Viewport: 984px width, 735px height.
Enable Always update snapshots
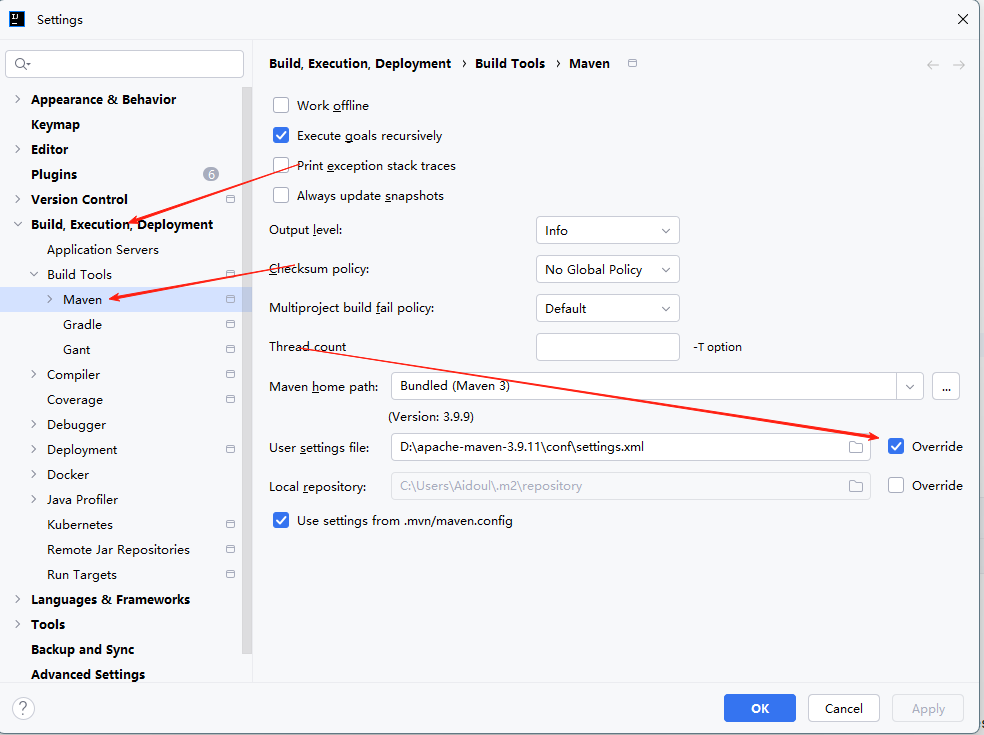[x=281, y=196]
